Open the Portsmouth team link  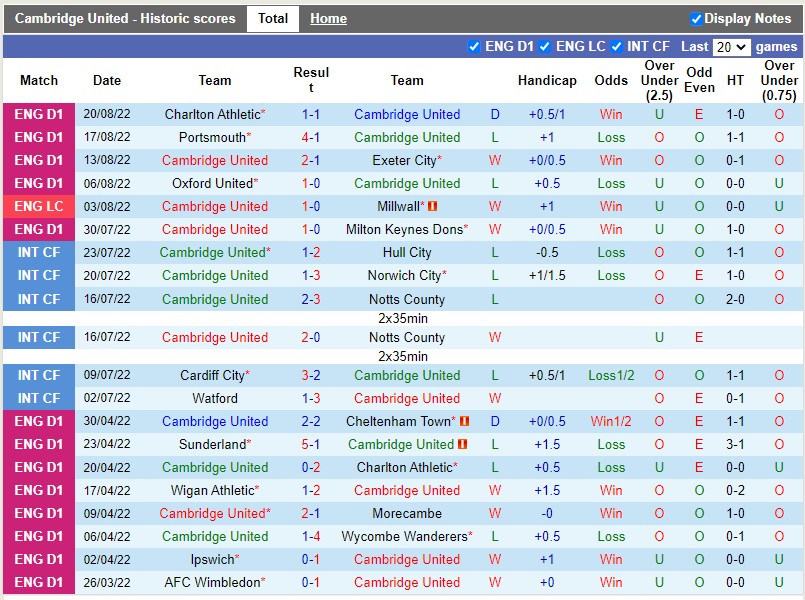click(215, 138)
